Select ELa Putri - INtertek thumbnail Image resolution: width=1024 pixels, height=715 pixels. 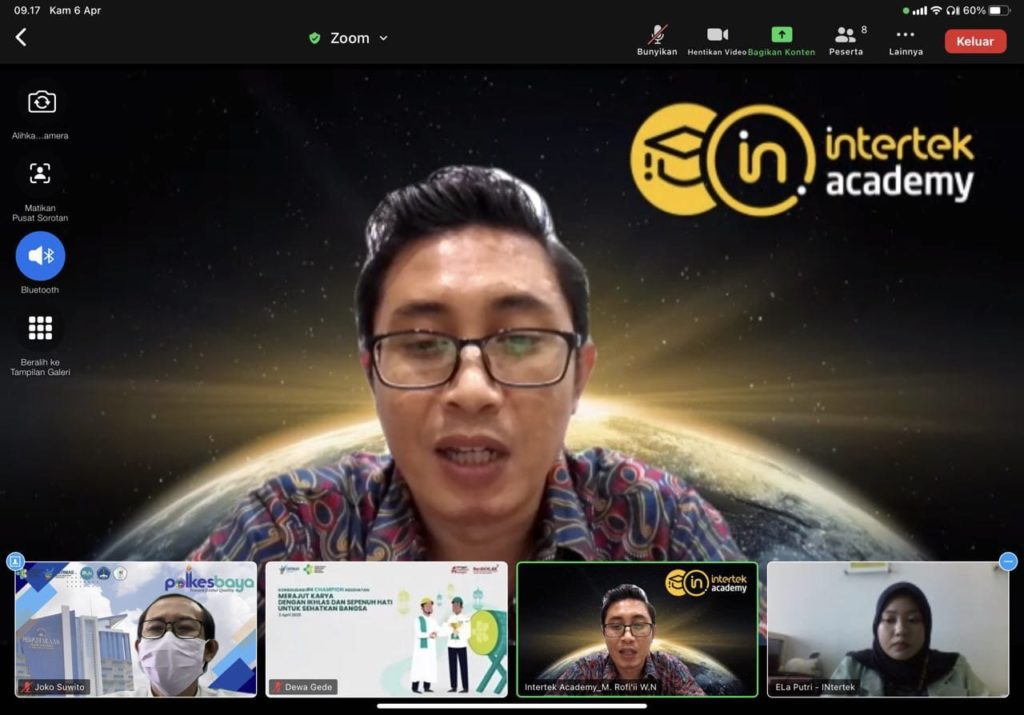click(888, 629)
